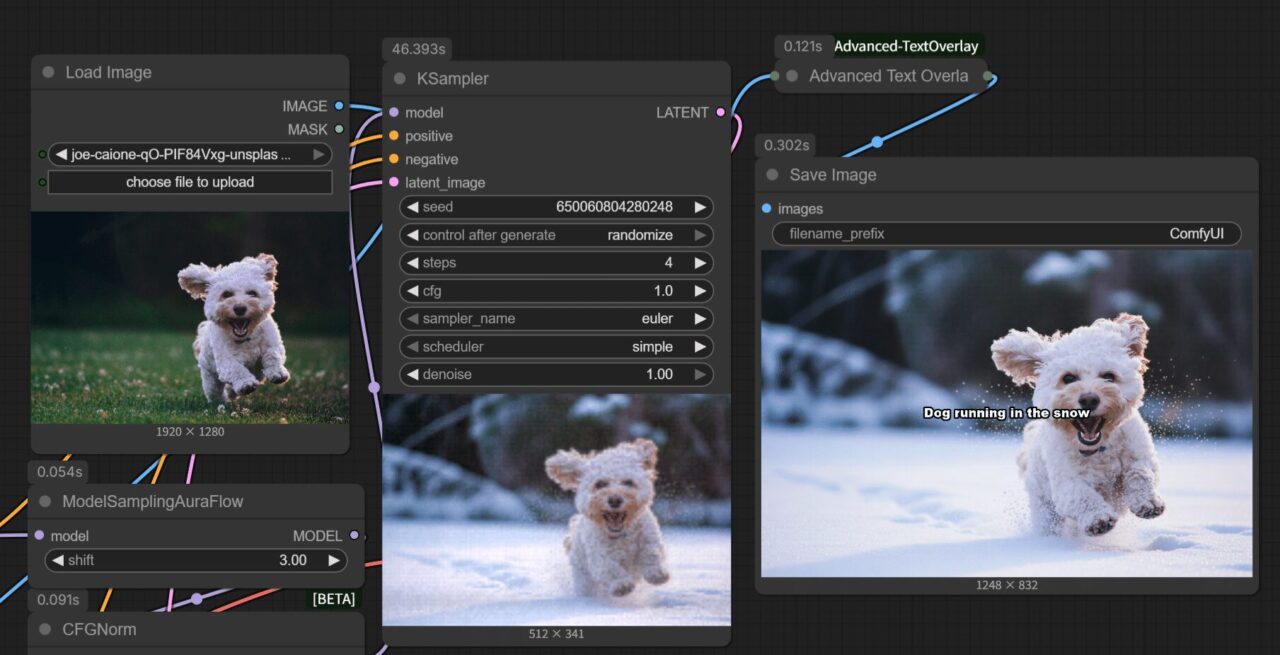The height and width of the screenshot is (655, 1280).
Task: Click the KSampler preview image of snowy dog
Action: pos(557,510)
